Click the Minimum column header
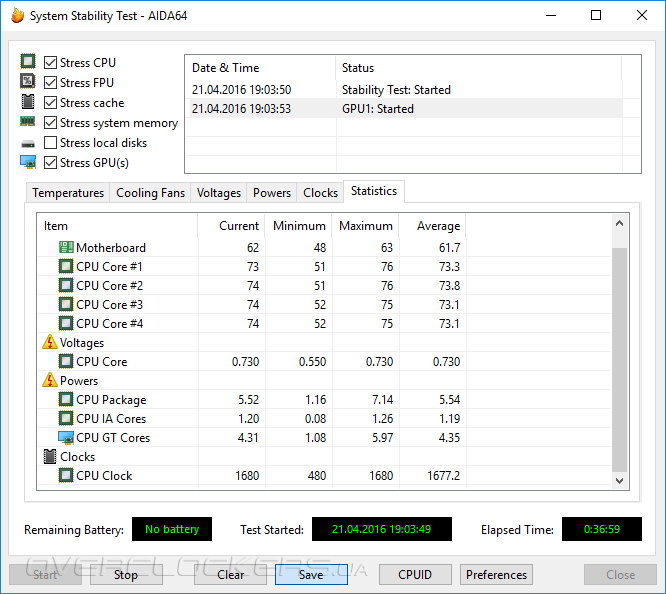This screenshot has width=666, height=594. pos(299,226)
